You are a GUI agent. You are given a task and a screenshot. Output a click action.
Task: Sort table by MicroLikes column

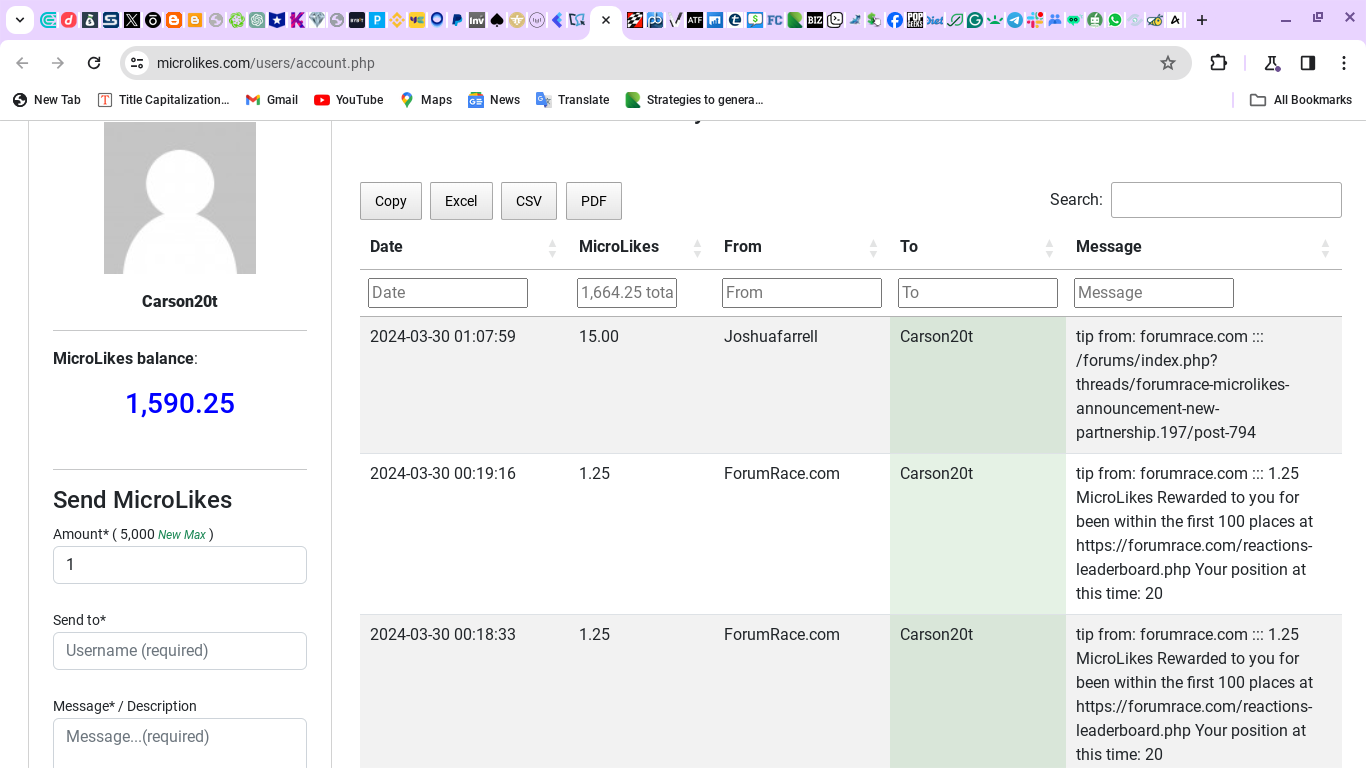pyautogui.click(x=641, y=247)
